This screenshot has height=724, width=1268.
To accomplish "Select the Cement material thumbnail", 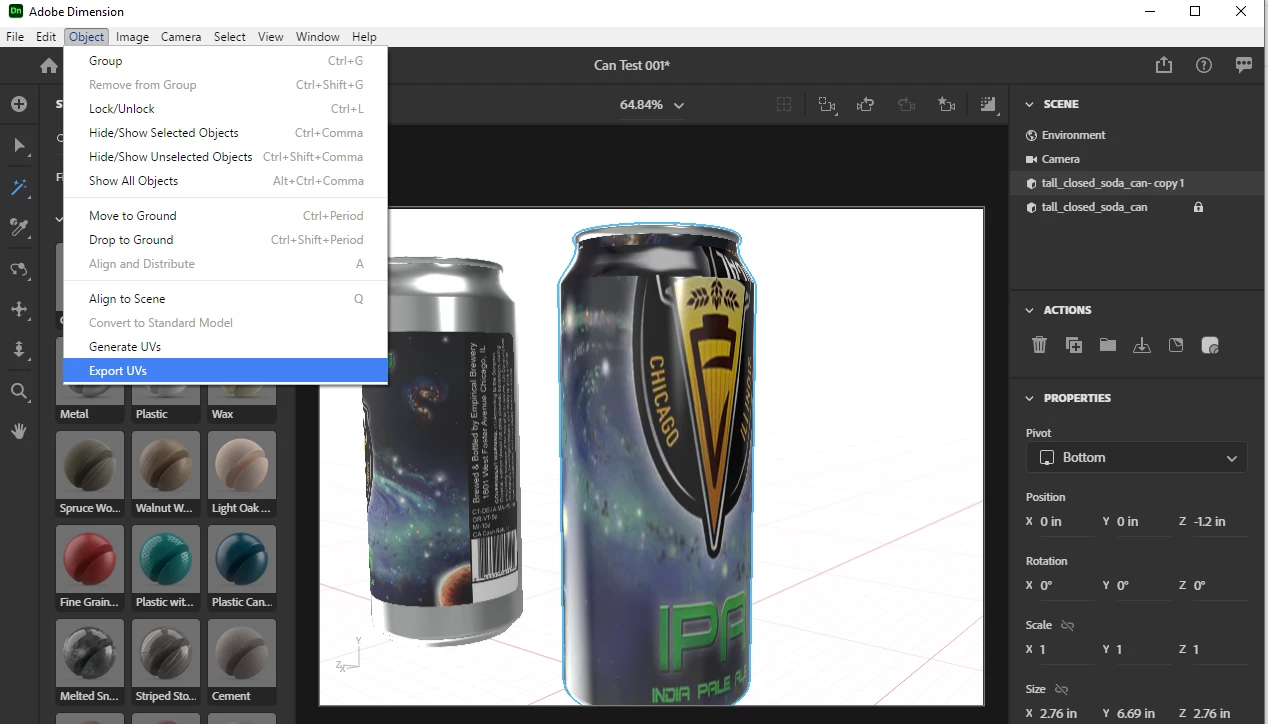I will point(242,662).
